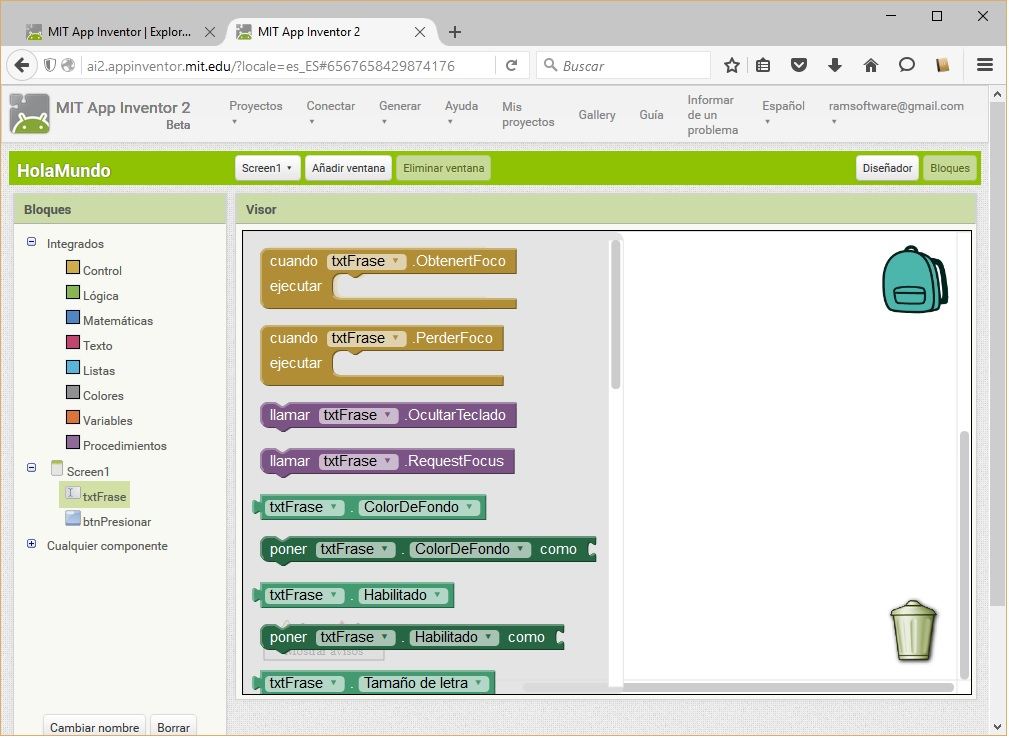The height and width of the screenshot is (738, 1009).
Task: Click the Diseñador button
Action: click(887, 168)
